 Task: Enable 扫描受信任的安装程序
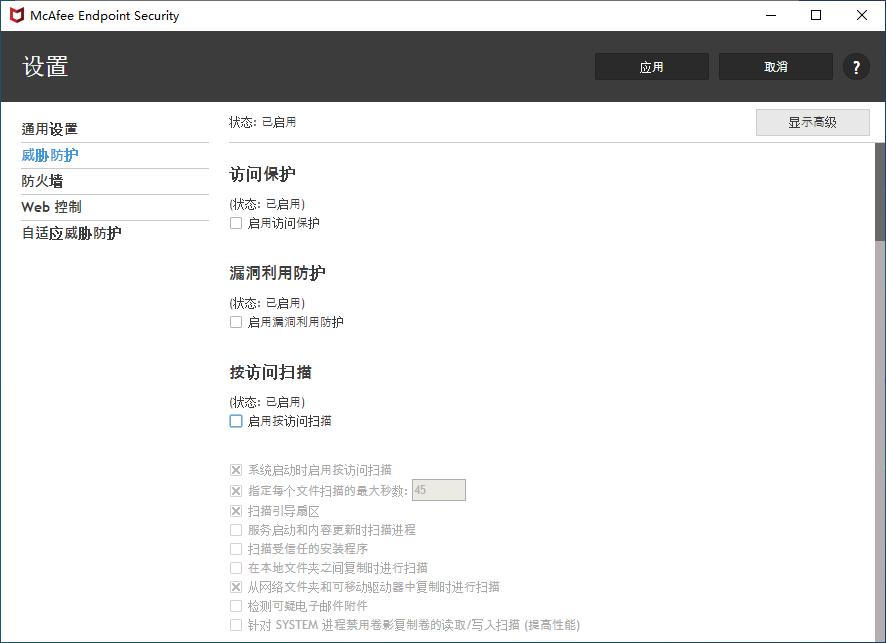click(235, 548)
